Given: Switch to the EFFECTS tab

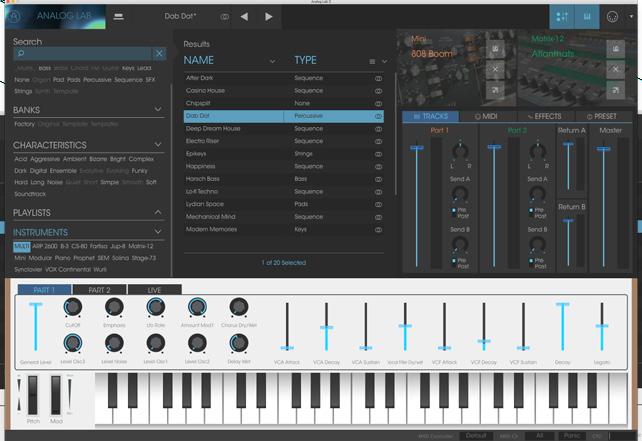Looking at the screenshot, I should pyautogui.click(x=546, y=116).
